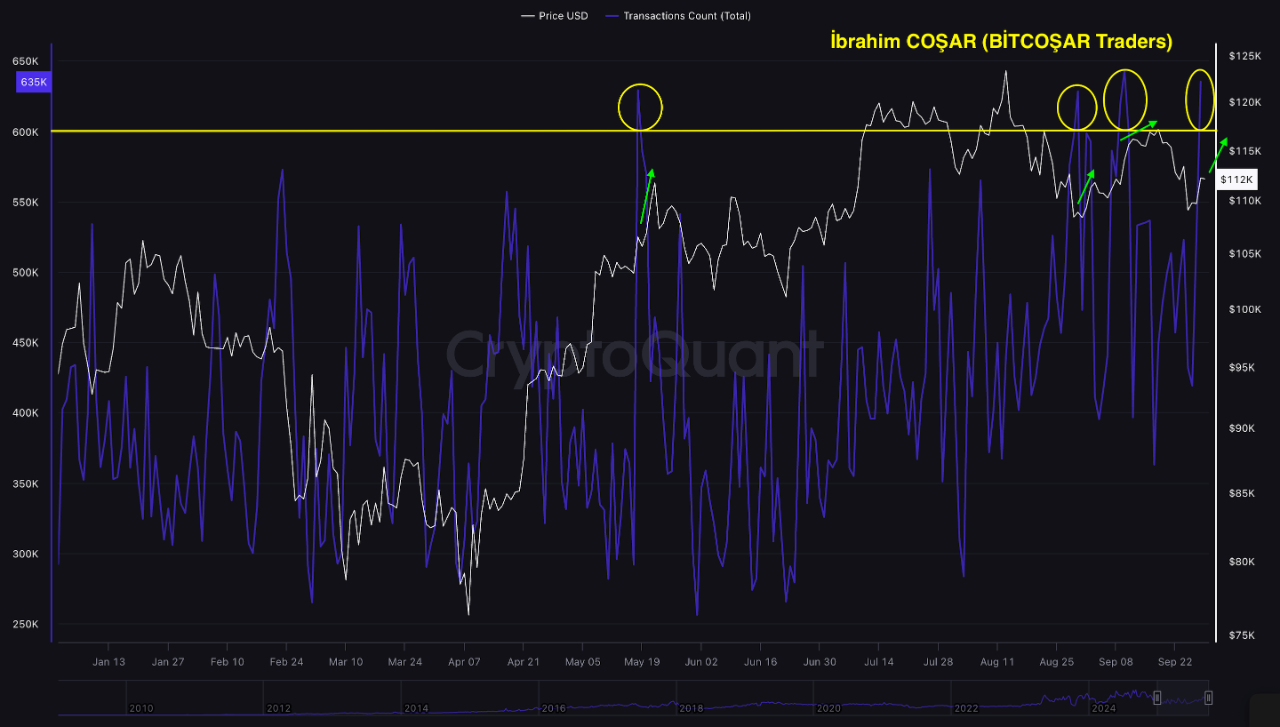Screen dimensions: 1280x727
Task: Select the 2010 label in the minimap
Action: coord(142,707)
